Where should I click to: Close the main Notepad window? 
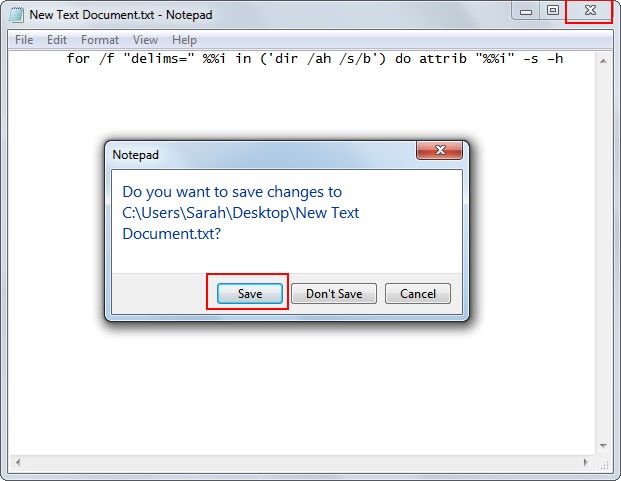click(589, 11)
